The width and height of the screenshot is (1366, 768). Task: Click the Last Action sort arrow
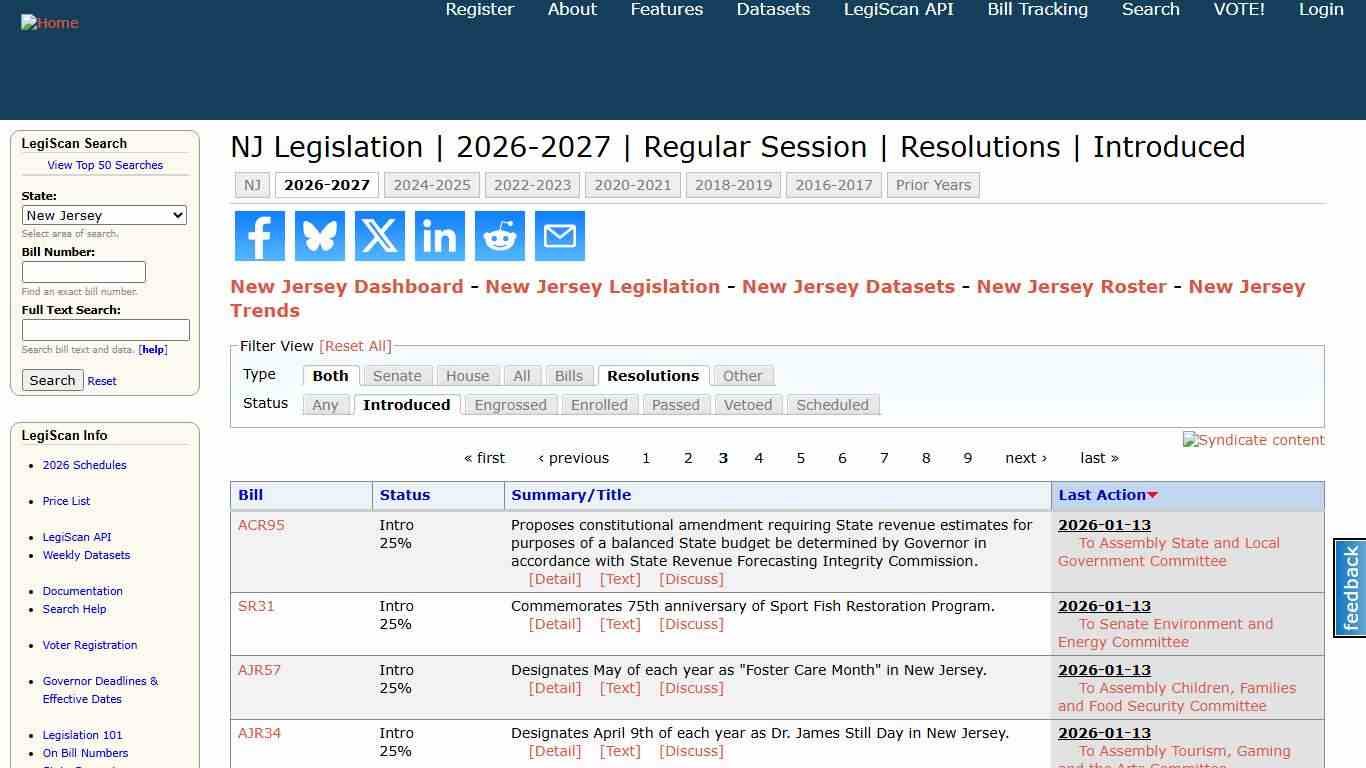[1152, 494]
